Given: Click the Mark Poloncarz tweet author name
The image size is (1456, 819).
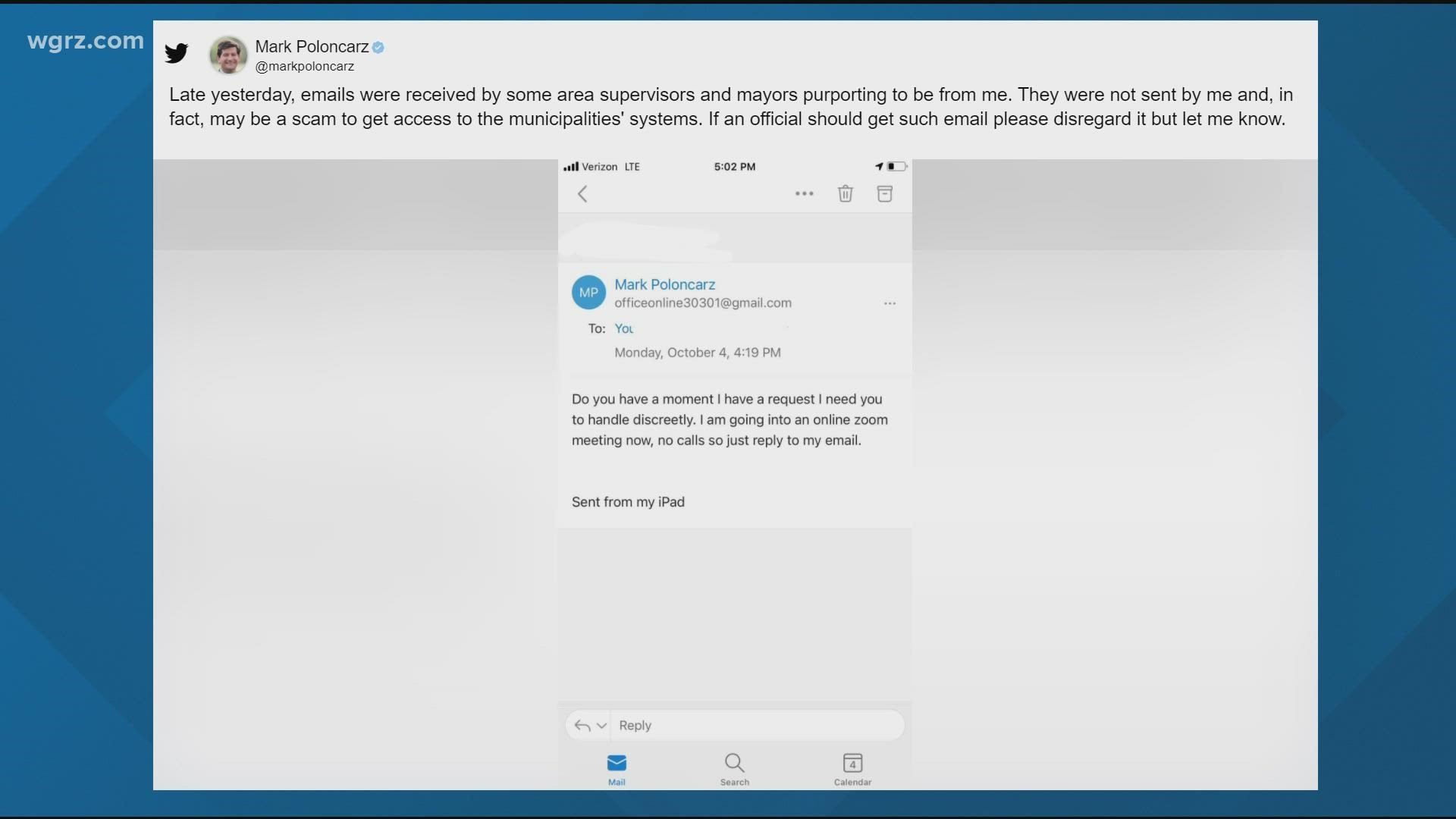Looking at the screenshot, I should (x=312, y=46).
